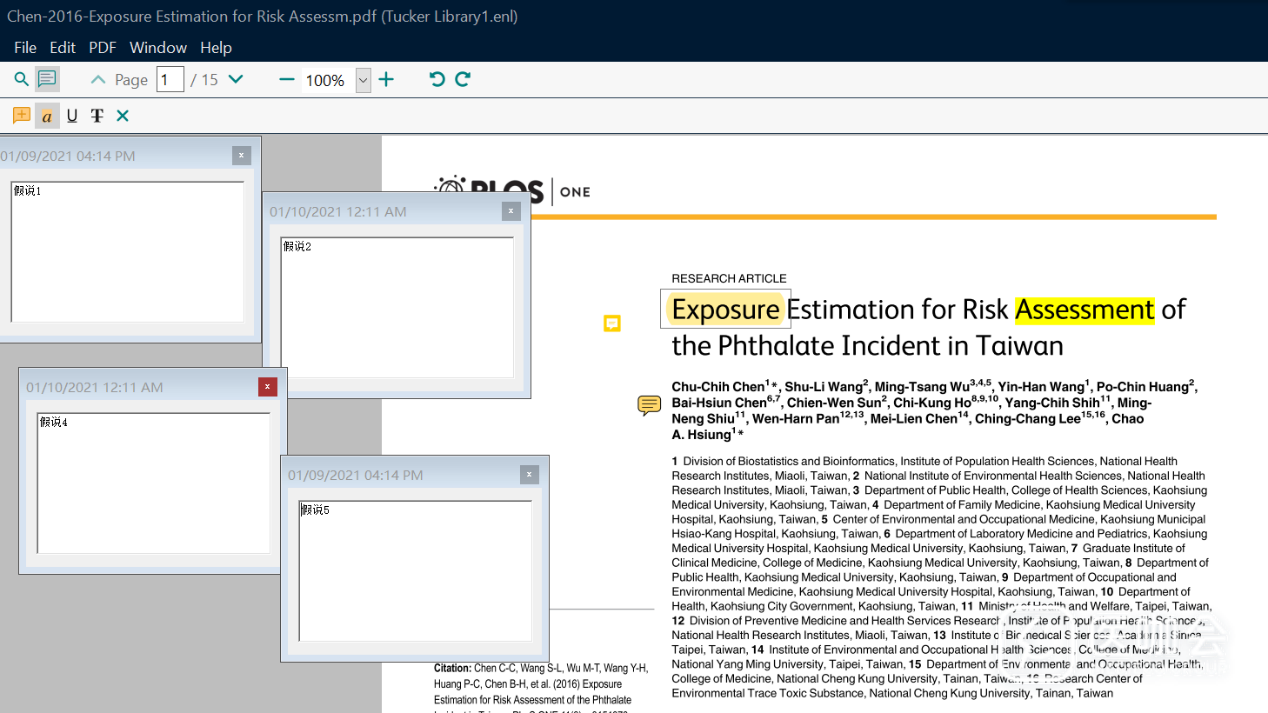Toggle the underline text tool
The image size is (1268, 713).
click(72, 116)
